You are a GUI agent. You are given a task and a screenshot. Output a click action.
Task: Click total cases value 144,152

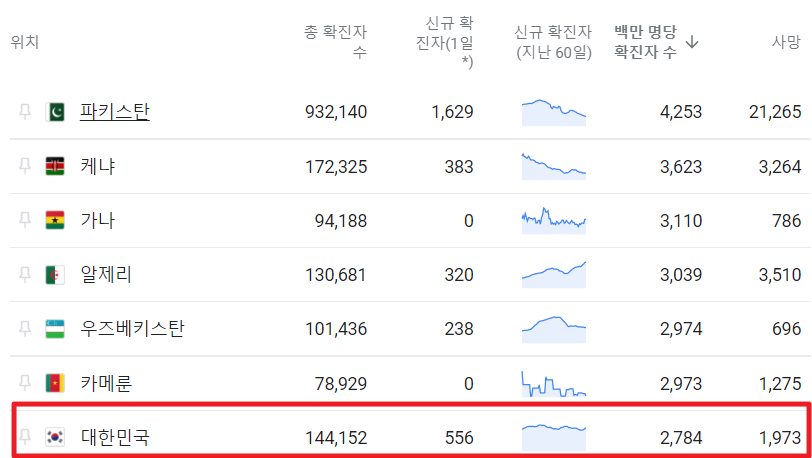[336, 438]
